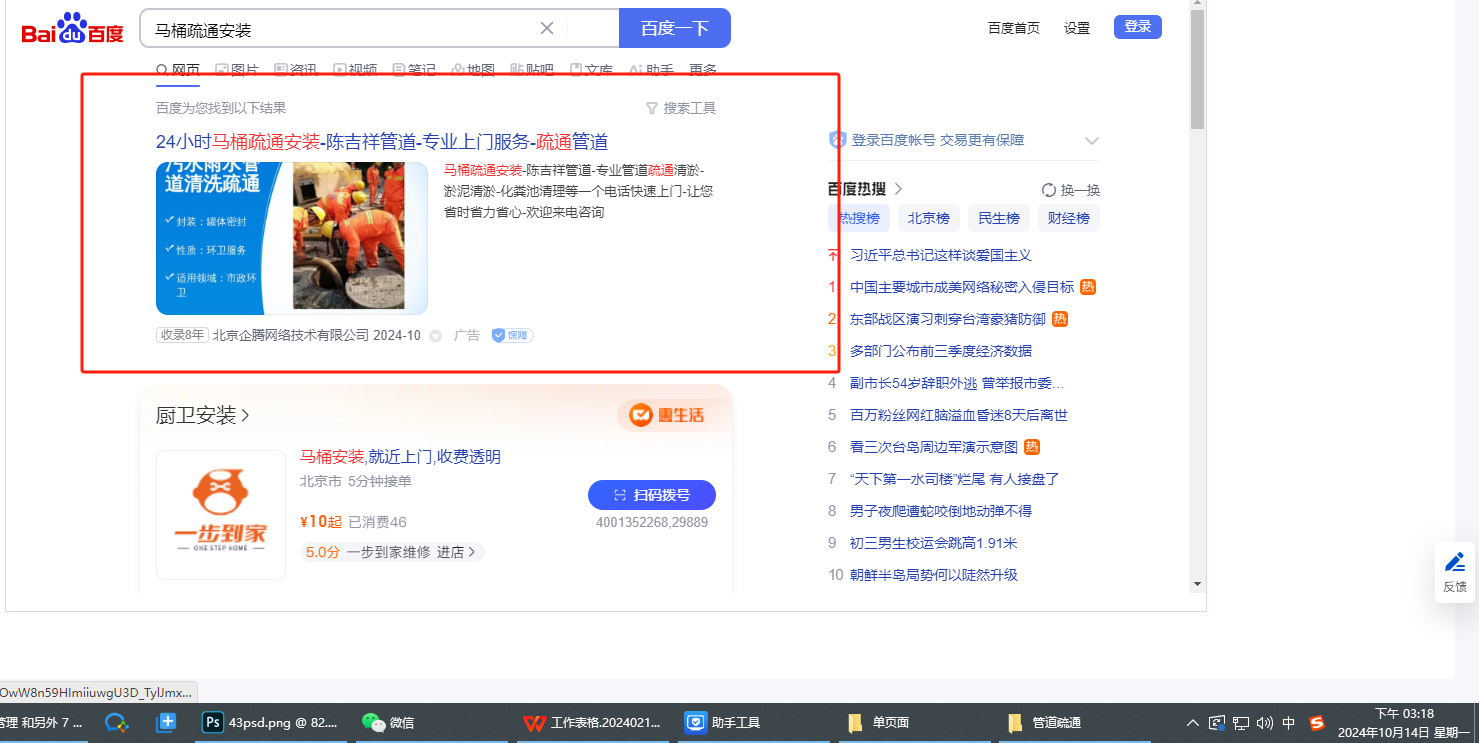Screen dimensions: 1479x743
Task: Click the Baidu logo
Action: pos(72,29)
